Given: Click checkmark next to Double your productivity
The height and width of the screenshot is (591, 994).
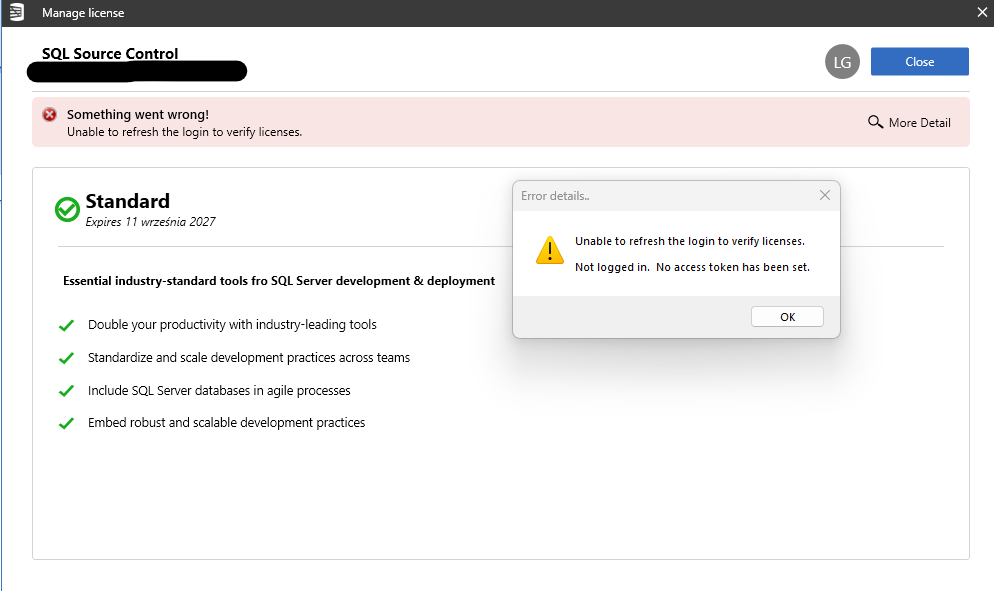Looking at the screenshot, I should [66, 325].
